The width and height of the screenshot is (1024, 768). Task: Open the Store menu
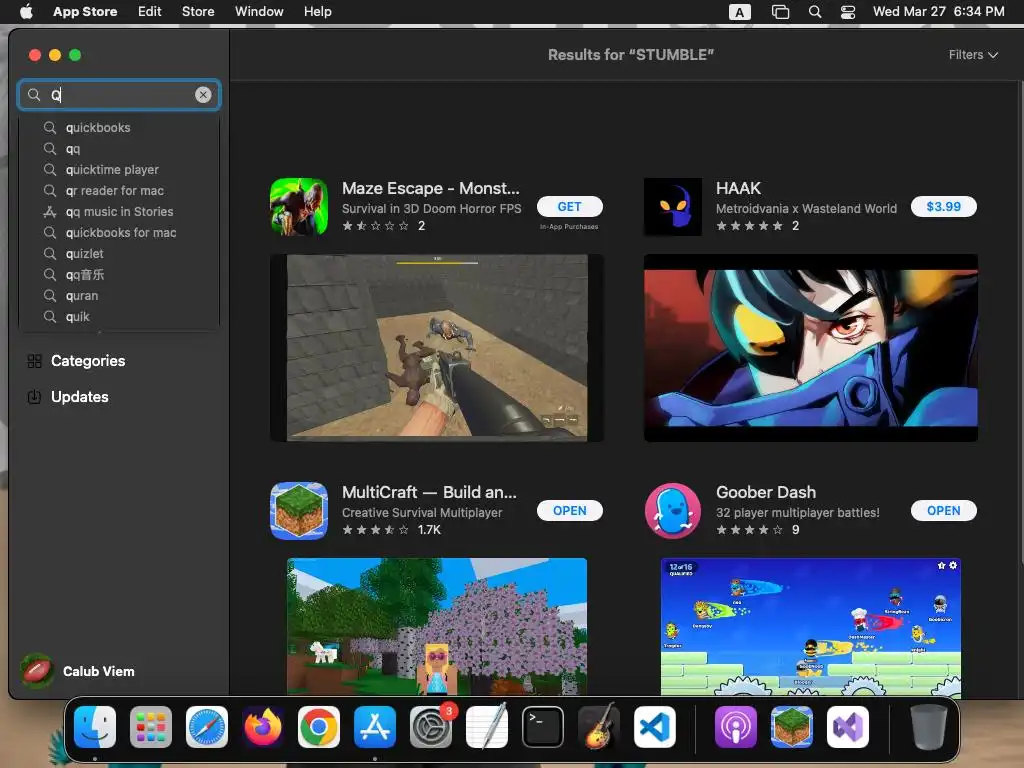[198, 12]
